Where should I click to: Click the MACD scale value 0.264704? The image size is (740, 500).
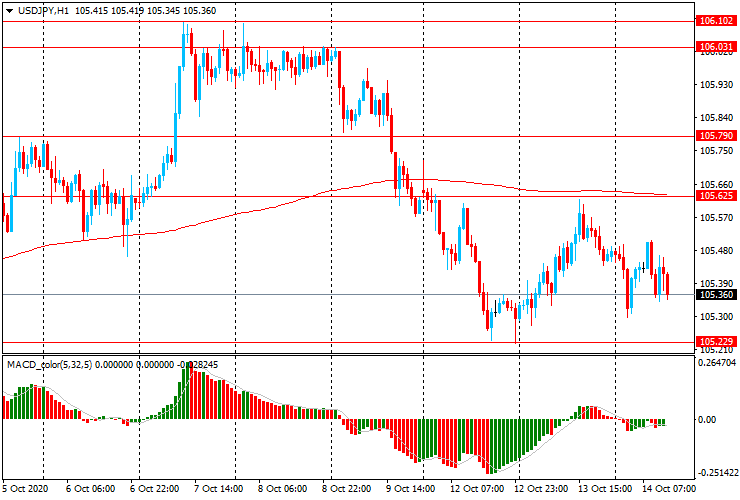717,363
